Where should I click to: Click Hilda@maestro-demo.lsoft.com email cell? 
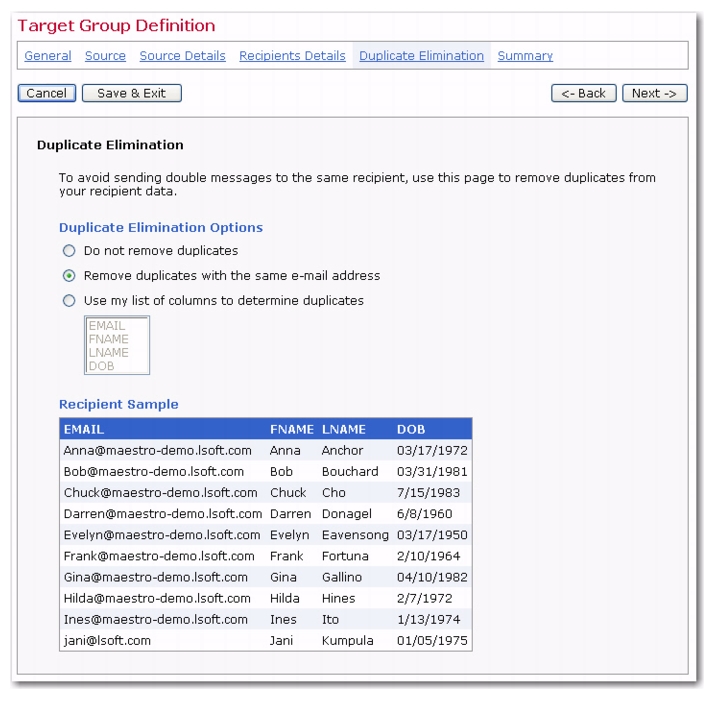coord(157,598)
